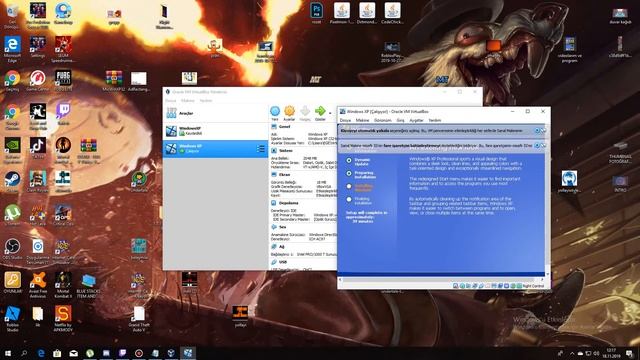The width and height of the screenshot is (640, 360).
Task: Select Finalizing installation step radio
Action: click(349, 200)
